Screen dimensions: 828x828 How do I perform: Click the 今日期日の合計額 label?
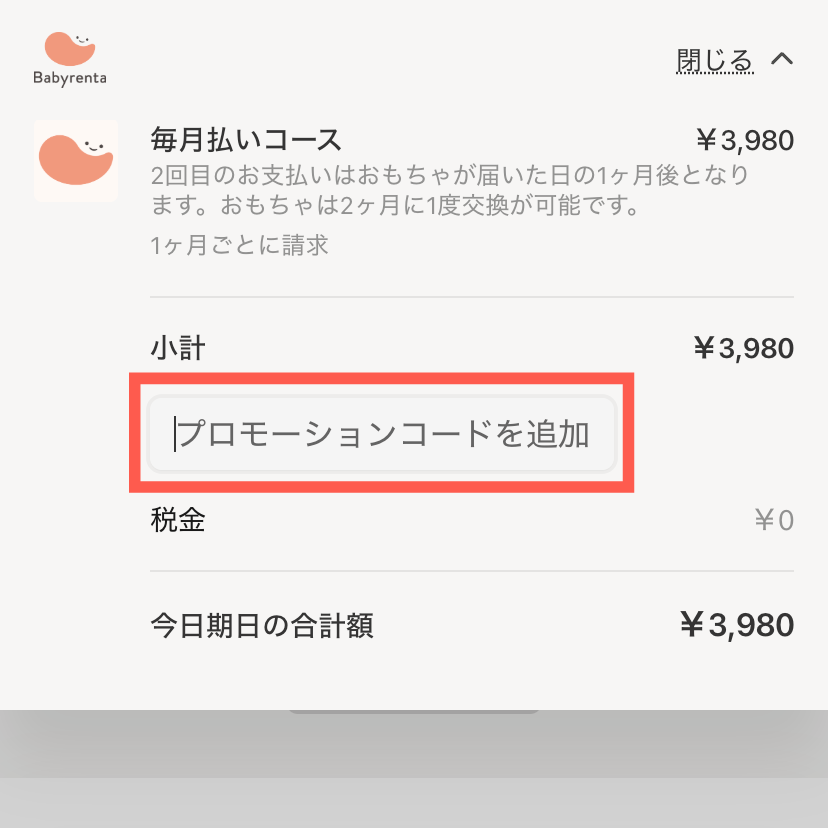tap(262, 626)
